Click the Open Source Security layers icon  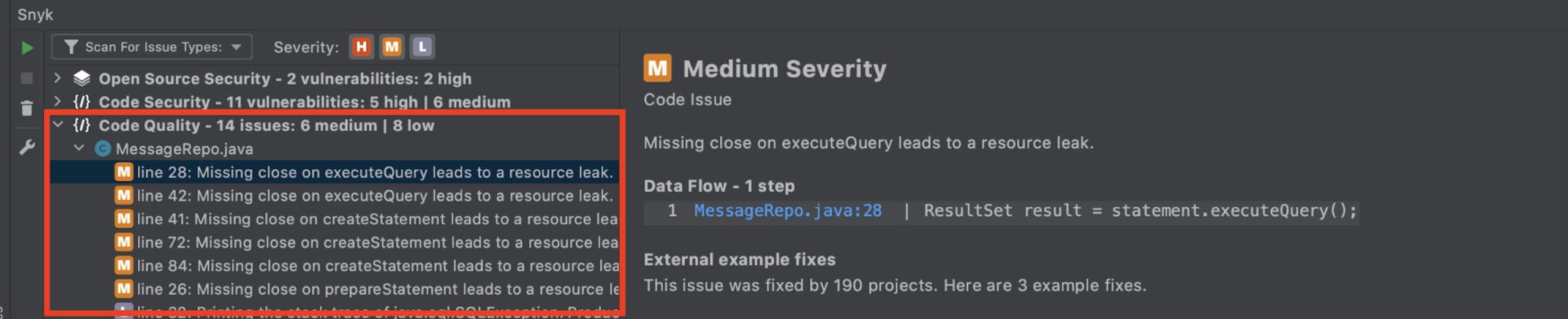coord(81,78)
